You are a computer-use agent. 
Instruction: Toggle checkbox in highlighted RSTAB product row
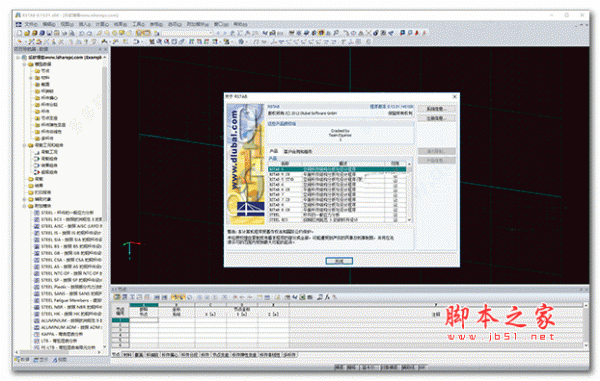coord(395,169)
